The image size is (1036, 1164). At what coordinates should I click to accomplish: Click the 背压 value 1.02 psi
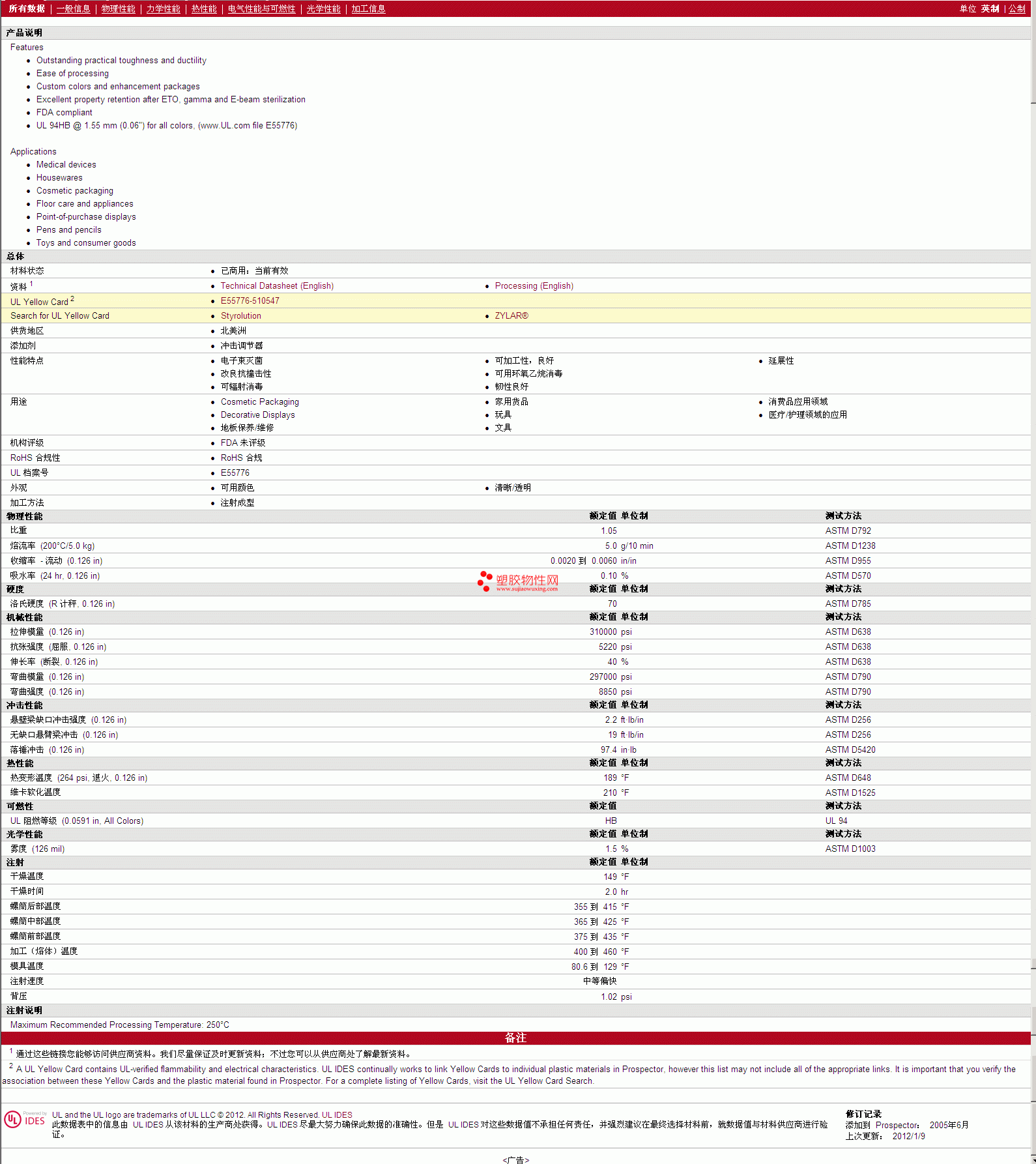(x=616, y=997)
